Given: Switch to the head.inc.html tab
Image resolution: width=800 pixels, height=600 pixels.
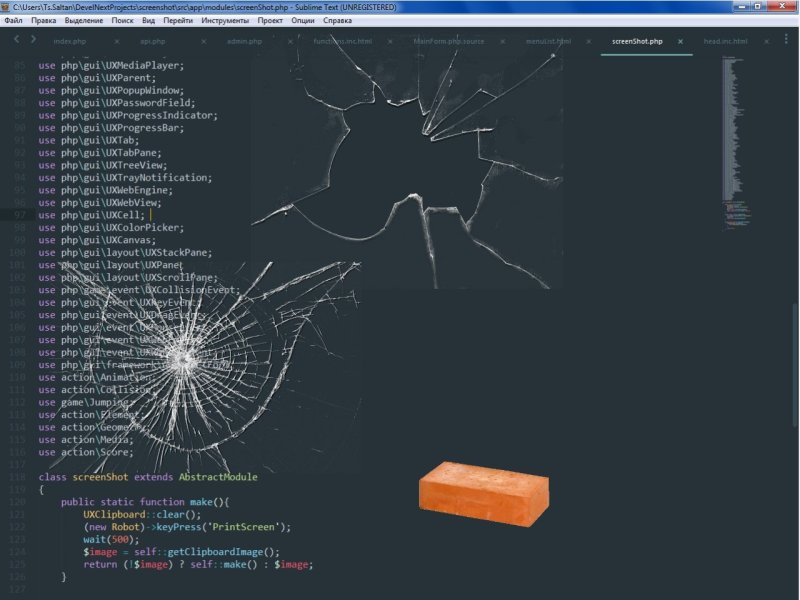Looking at the screenshot, I should point(726,42).
